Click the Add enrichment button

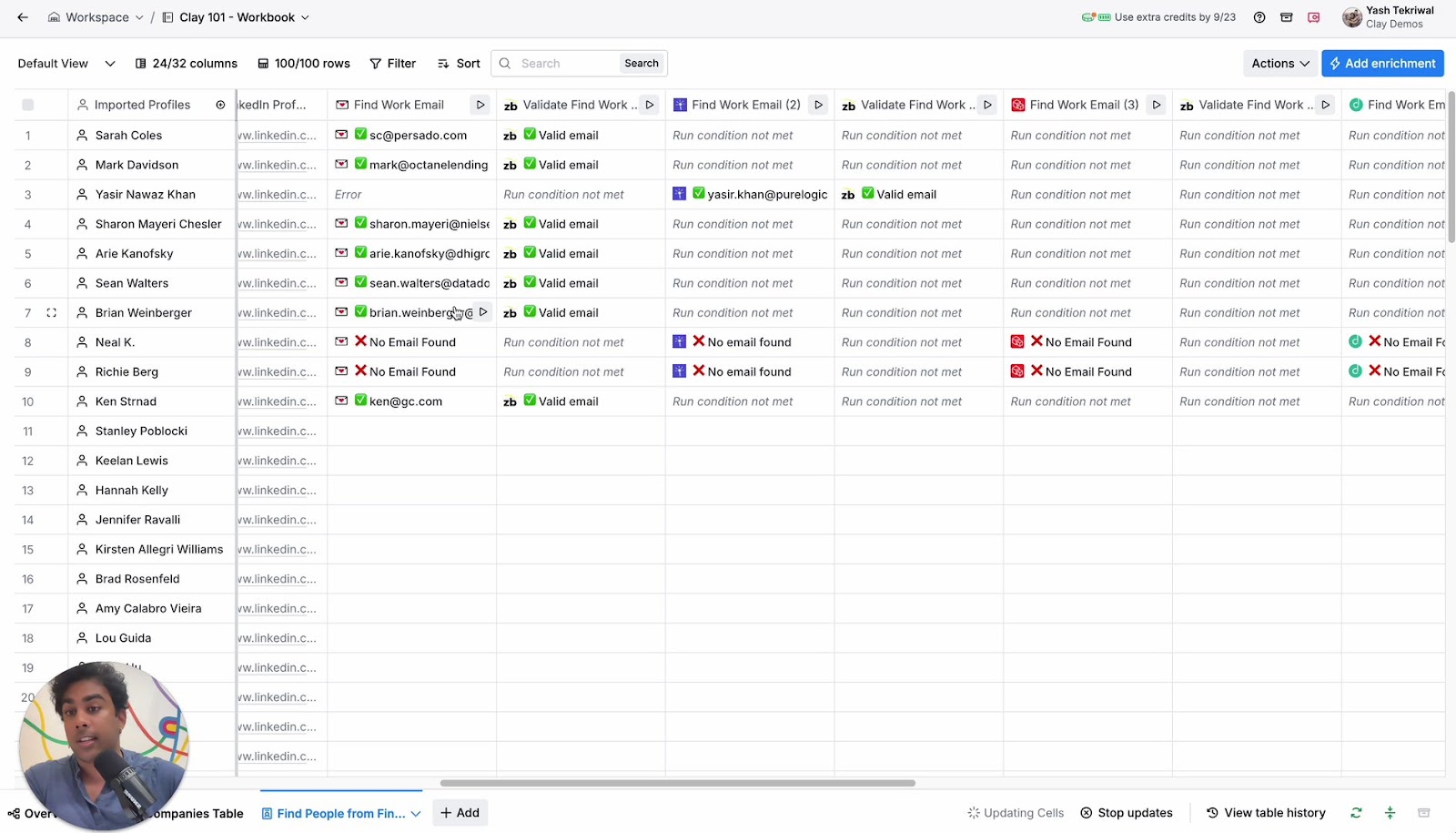[1382, 63]
